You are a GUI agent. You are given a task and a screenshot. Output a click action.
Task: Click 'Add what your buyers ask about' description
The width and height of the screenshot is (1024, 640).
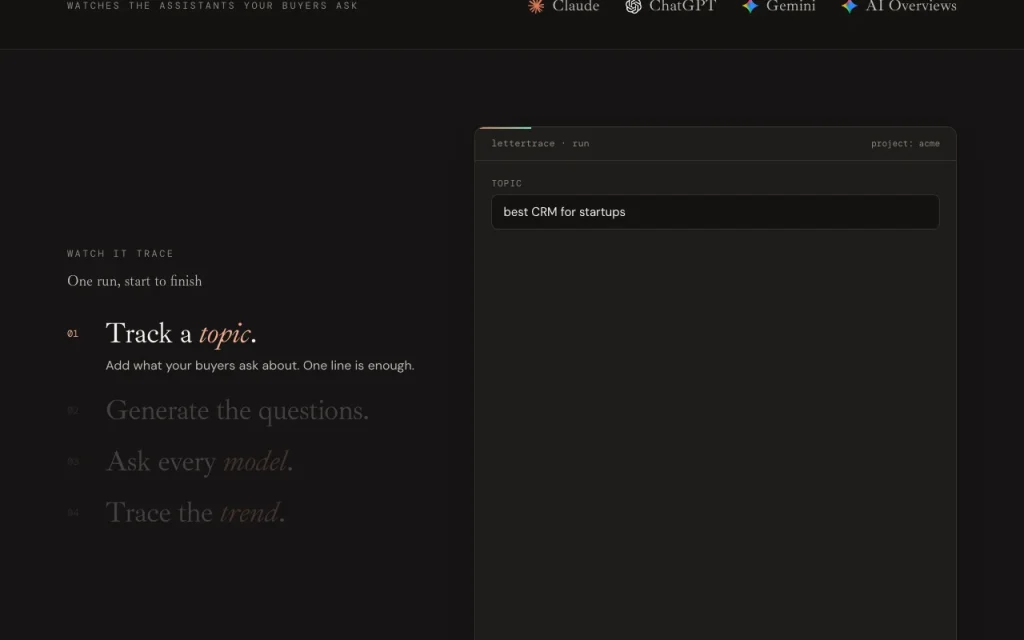point(260,366)
